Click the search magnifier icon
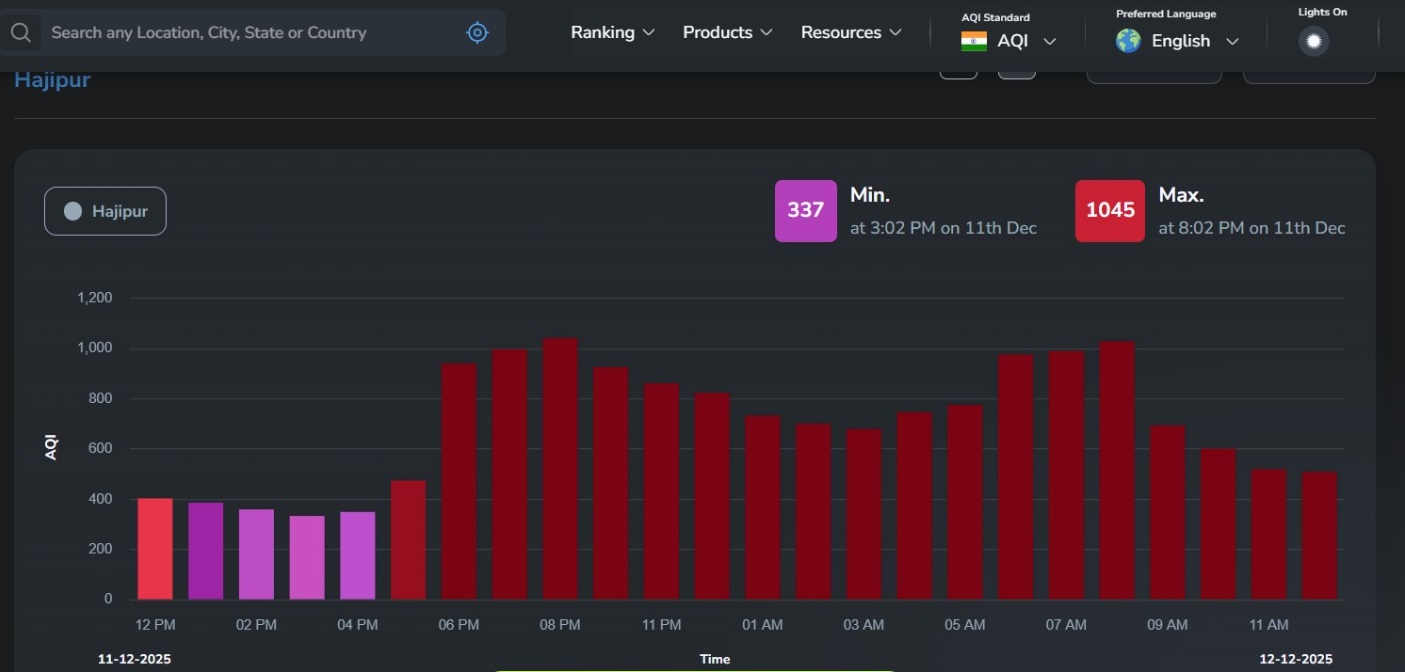The height and width of the screenshot is (672, 1405). pos(21,33)
